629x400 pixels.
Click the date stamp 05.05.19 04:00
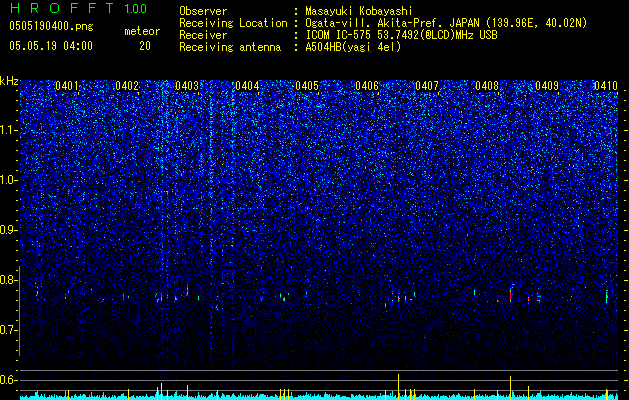[51, 46]
